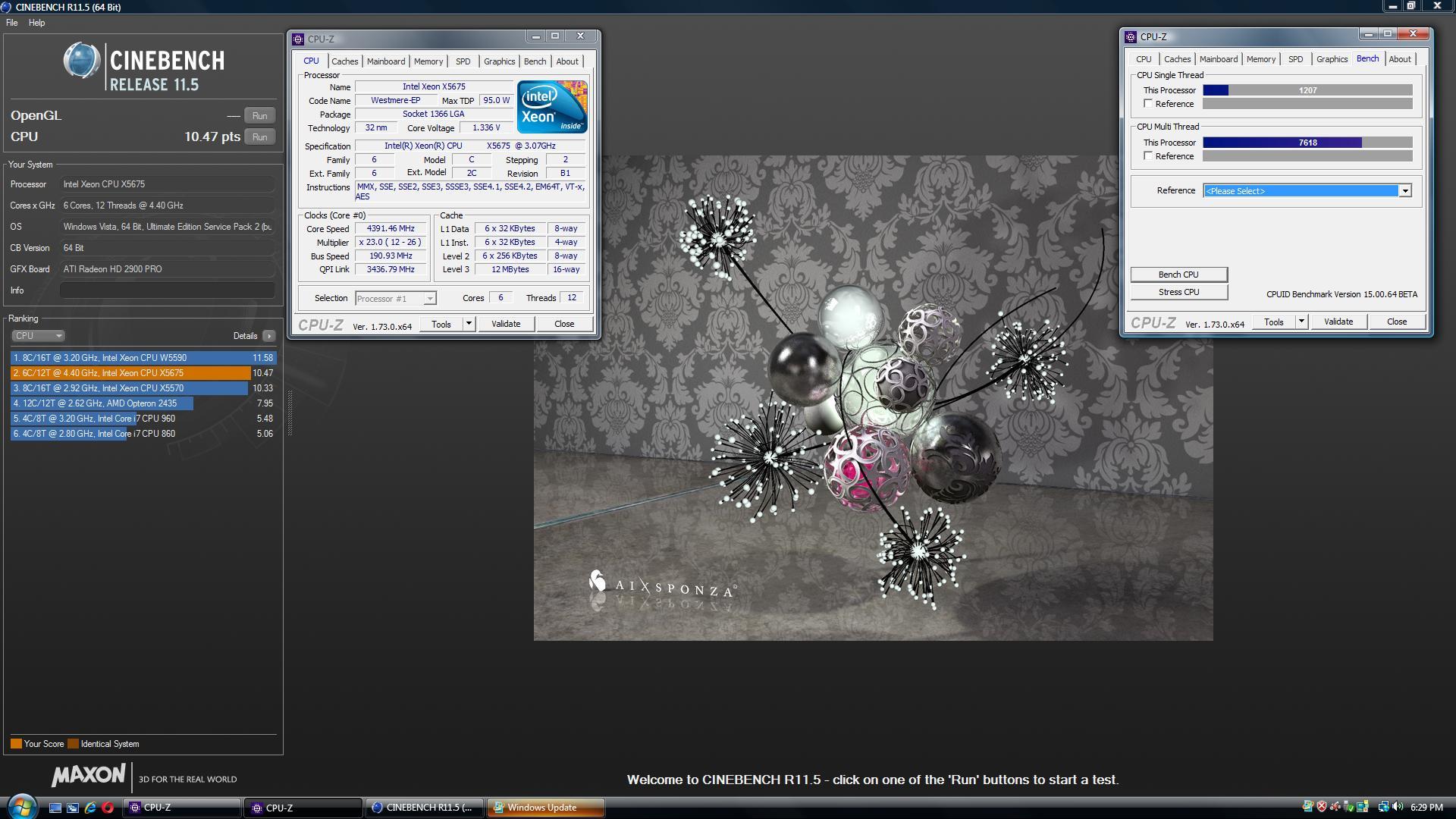The width and height of the screenshot is (1456, 819).
Task: Open Internet Explorer from quick launch
Action: 90,808
